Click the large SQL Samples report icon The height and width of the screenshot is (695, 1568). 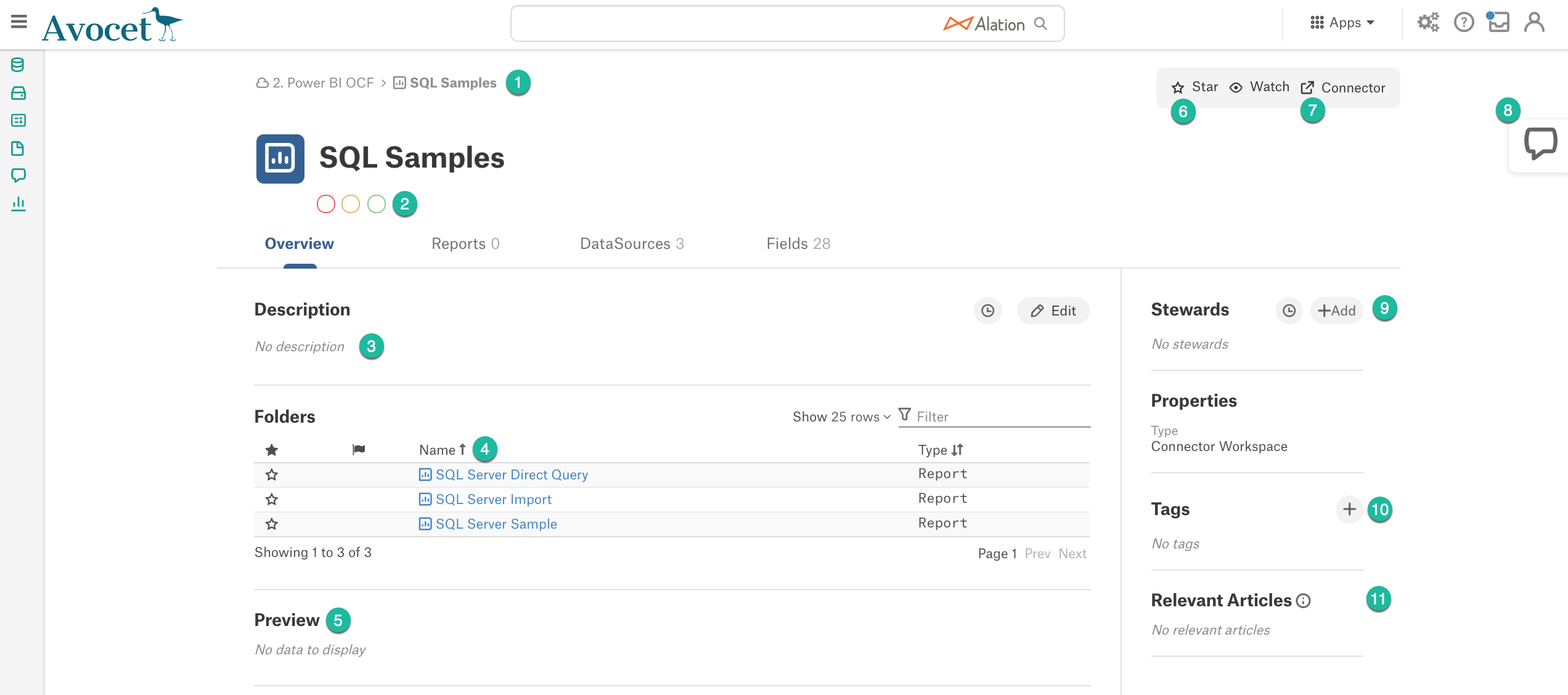coord(280,158)
